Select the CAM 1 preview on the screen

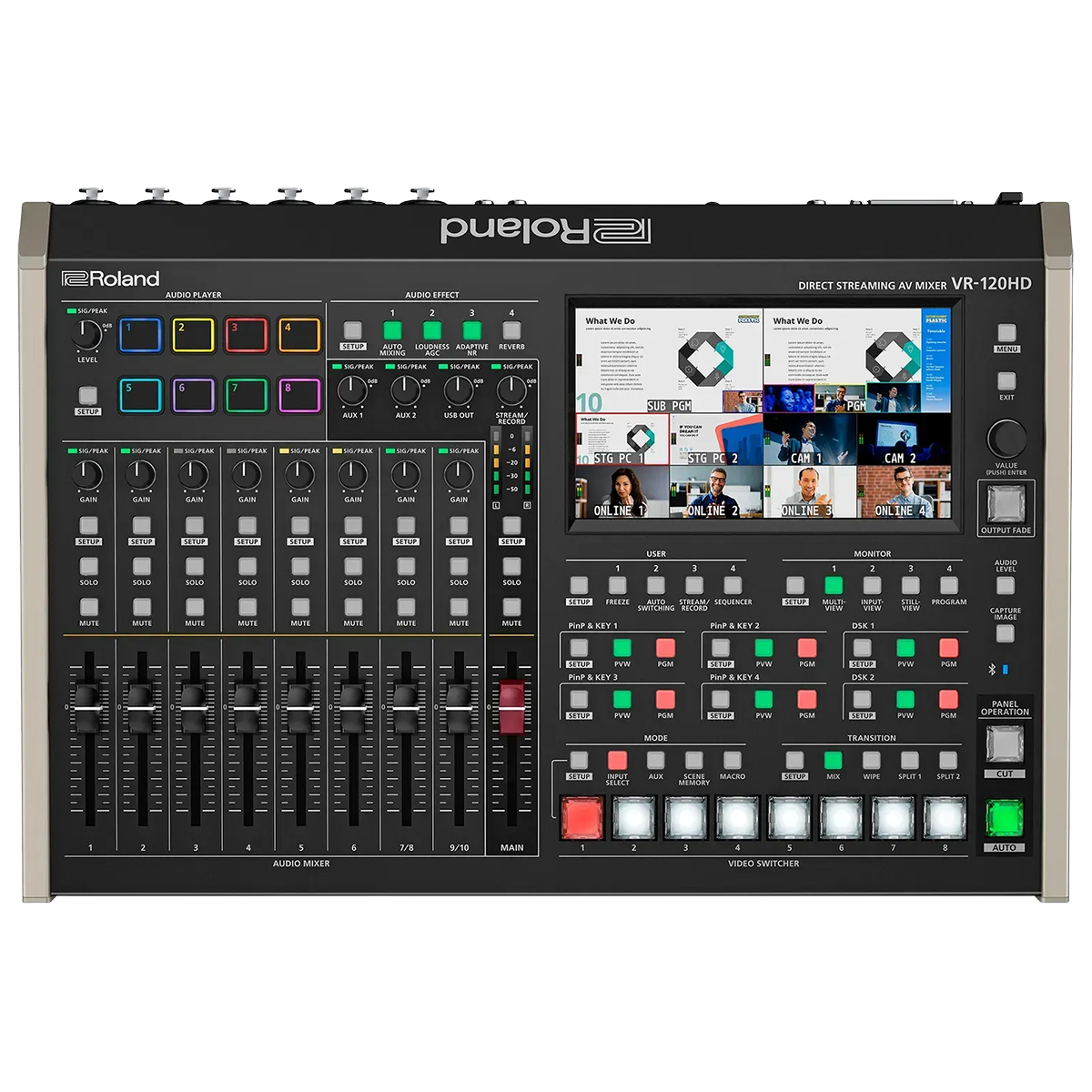809,440
